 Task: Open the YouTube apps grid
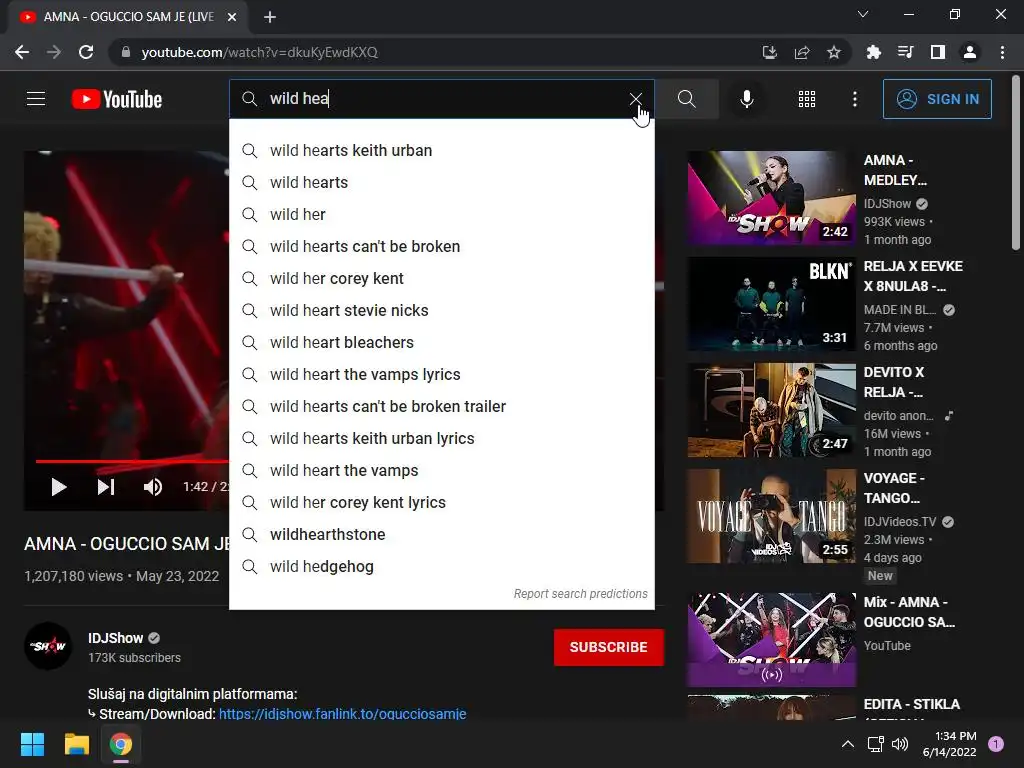(807, 99)
